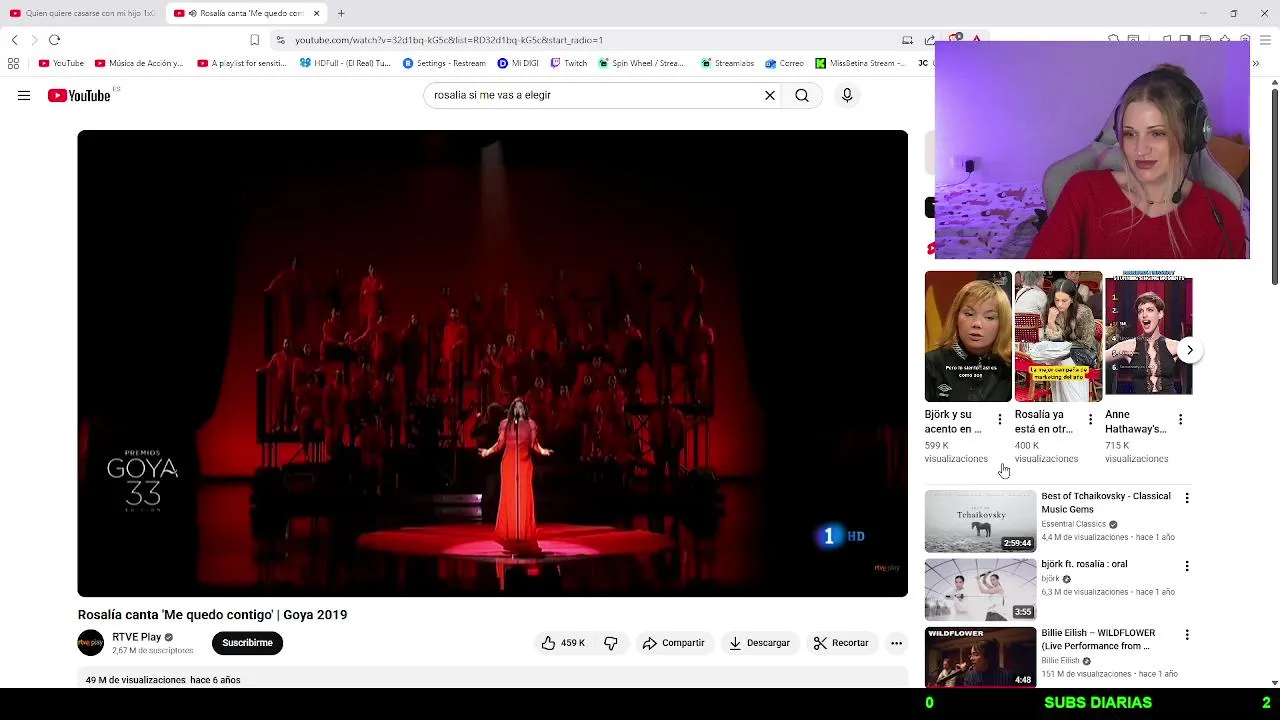Start voice search with the microphone
This screenshot has height=720, width=1280.
click(847, 95)
